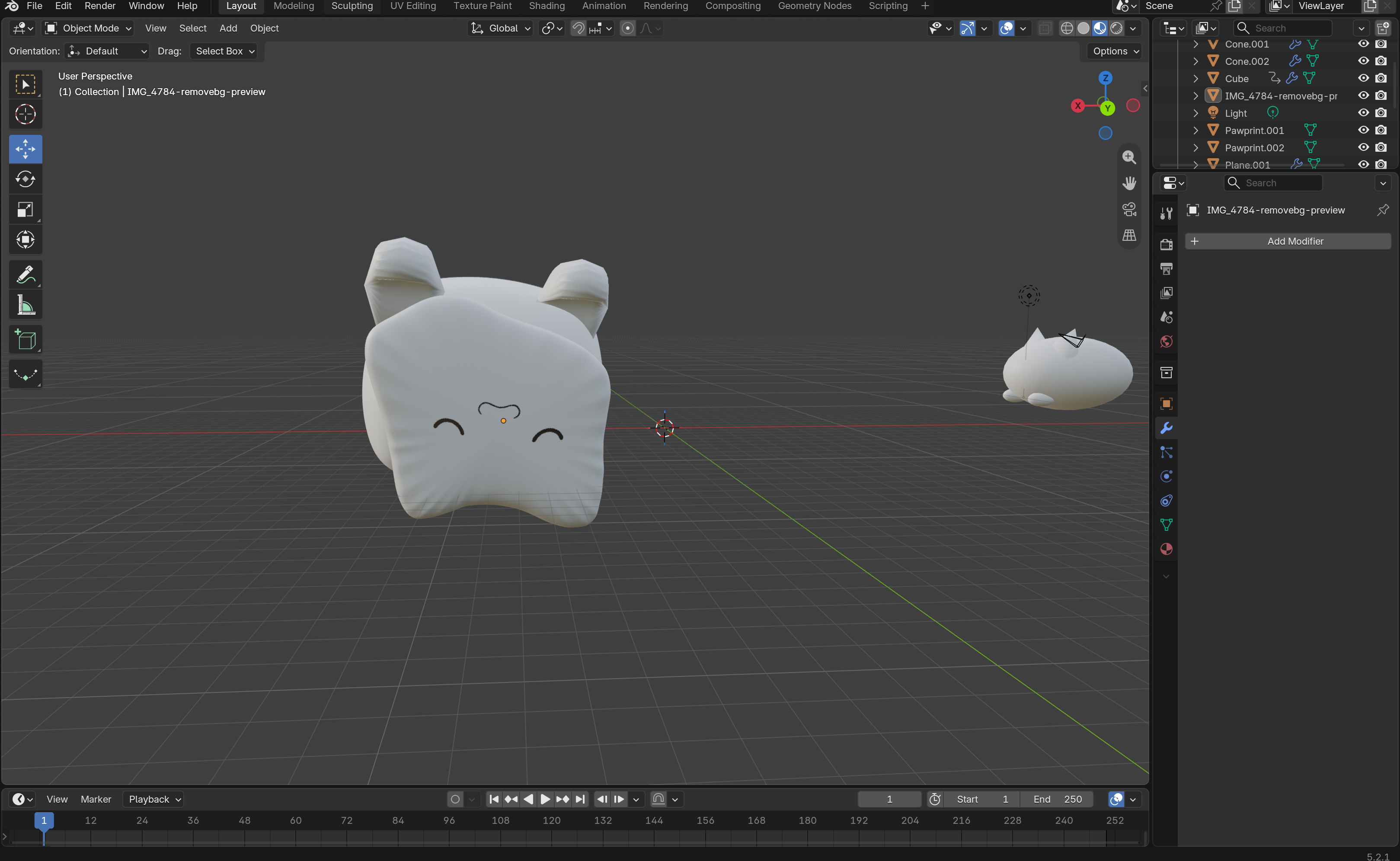Toggle snapping magnet button
Screen dimensions: 1400x861
(x=578, y=28)
